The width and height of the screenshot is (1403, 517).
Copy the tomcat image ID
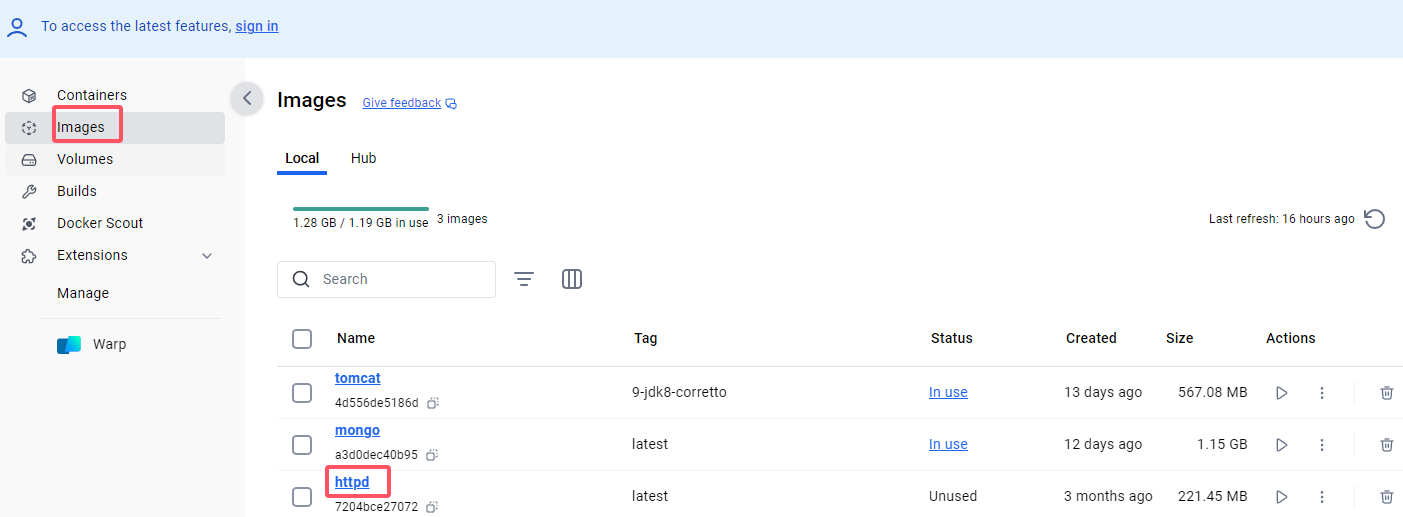[x=433, y=403]
